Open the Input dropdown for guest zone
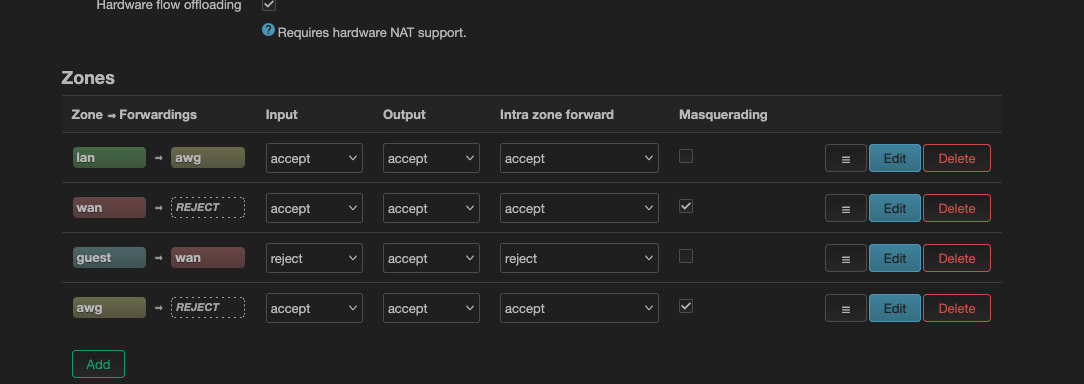The image size is (1084, 384). 315,258
